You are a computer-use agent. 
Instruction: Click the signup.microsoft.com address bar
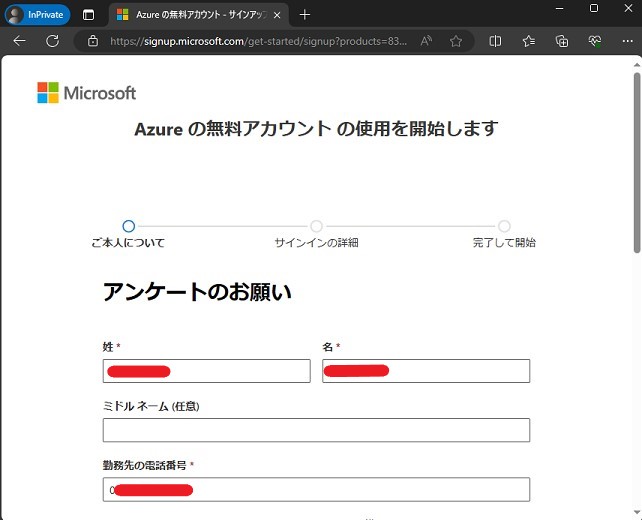point(258,41)
